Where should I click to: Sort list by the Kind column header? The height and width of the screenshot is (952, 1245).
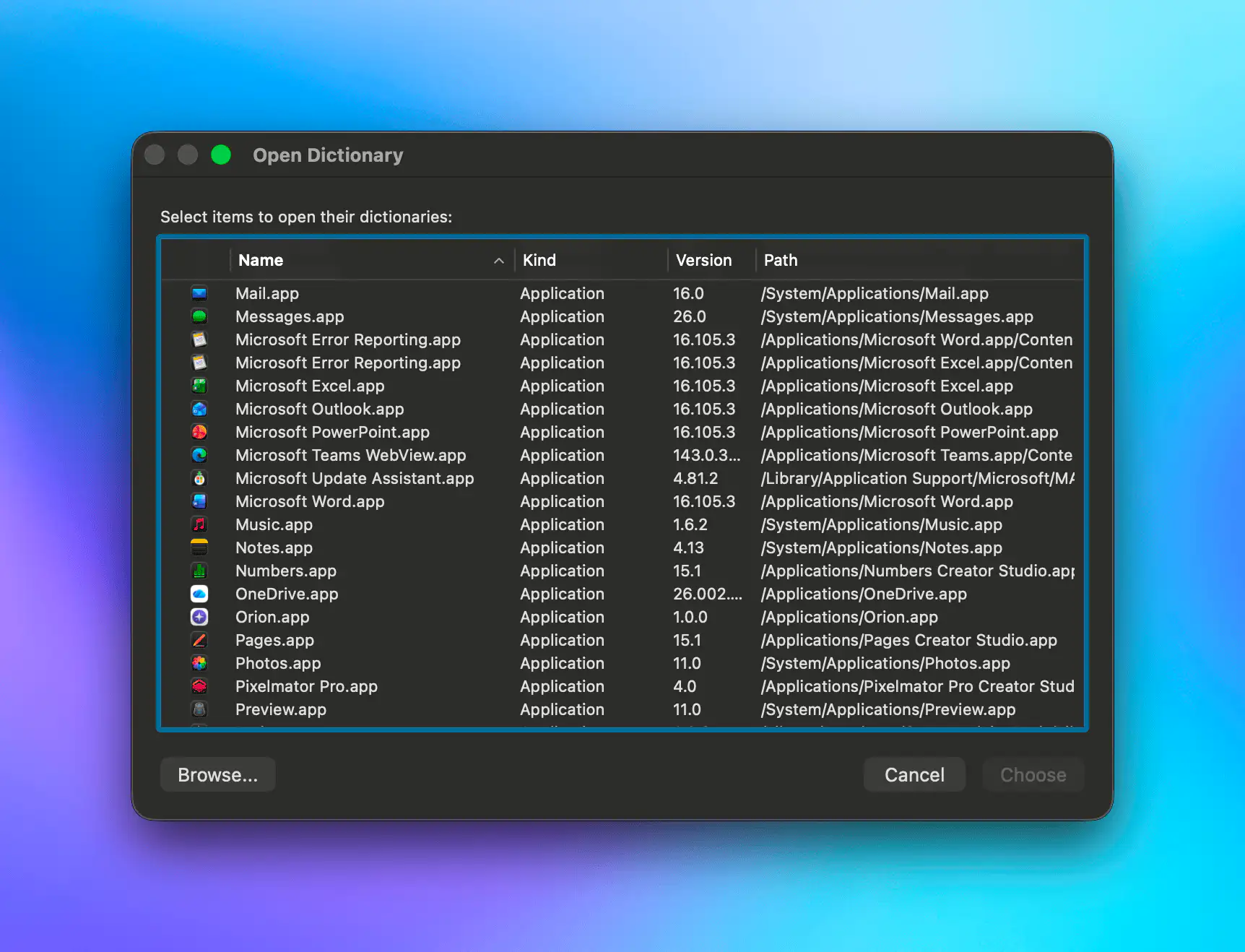pos(539,260)
